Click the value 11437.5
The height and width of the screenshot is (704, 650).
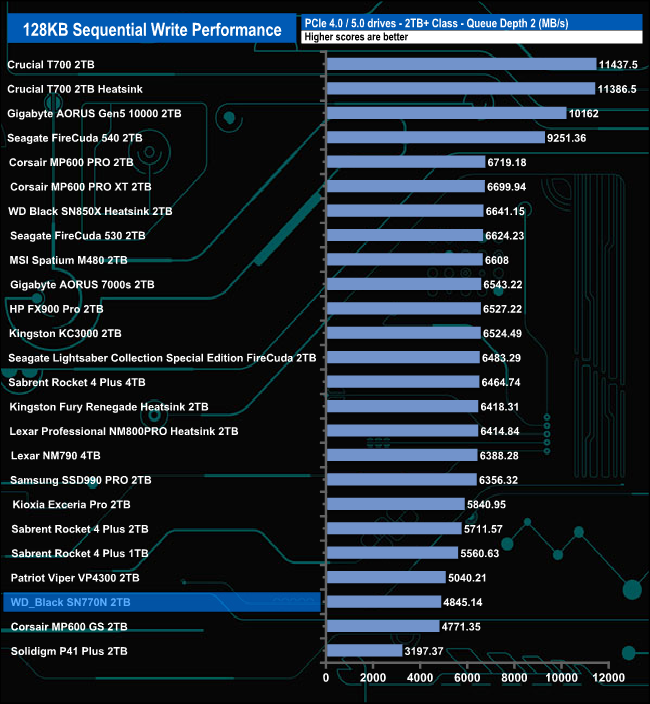point(618,65)
